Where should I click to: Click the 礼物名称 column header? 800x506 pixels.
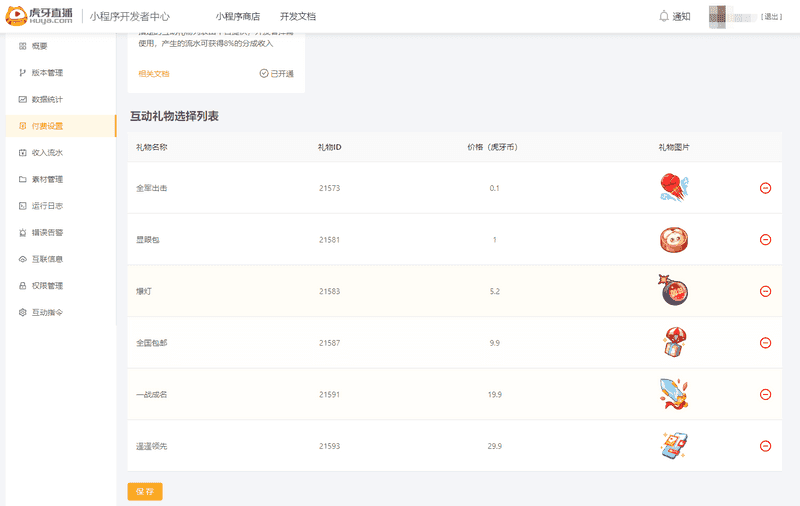(152, 147)
